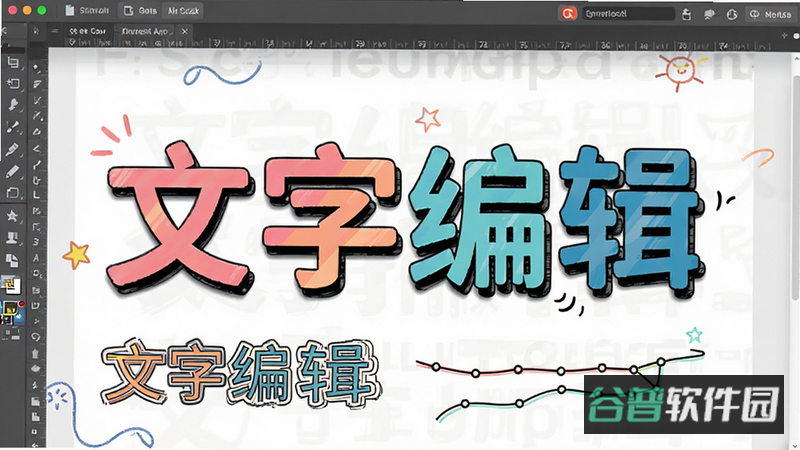Click the "Gots" button with panel icon
The width and height of the screenshot is (800, 450).
pyautogui.click(x=140, y=10)
